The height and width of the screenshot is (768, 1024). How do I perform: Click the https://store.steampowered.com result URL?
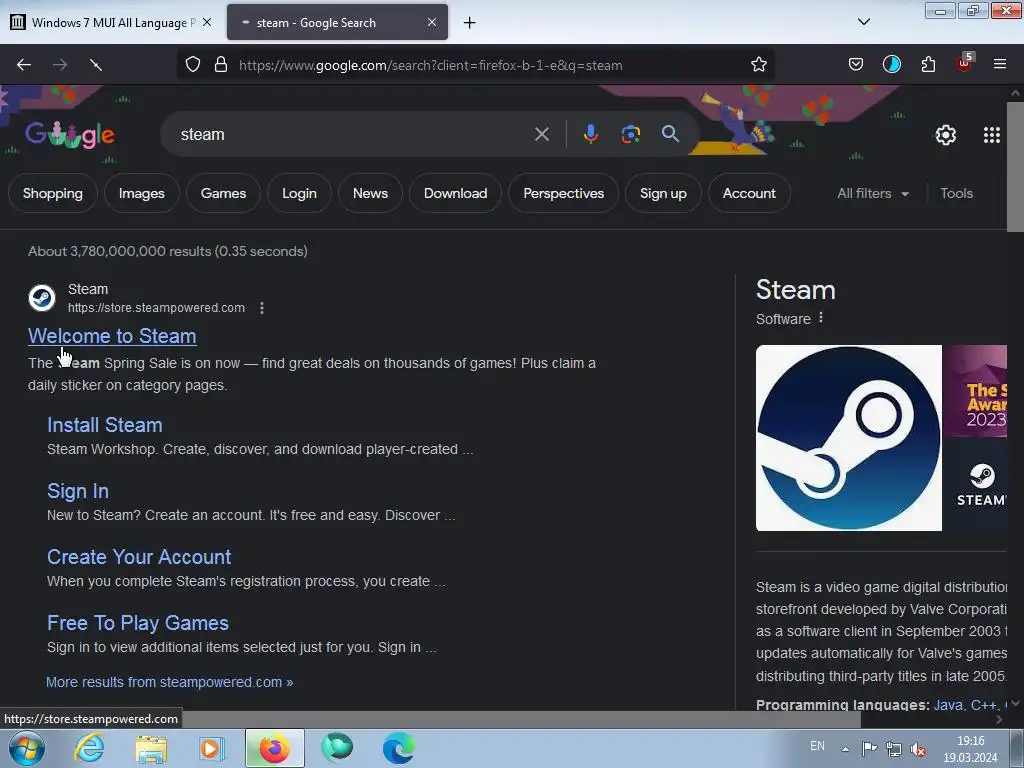157,308
